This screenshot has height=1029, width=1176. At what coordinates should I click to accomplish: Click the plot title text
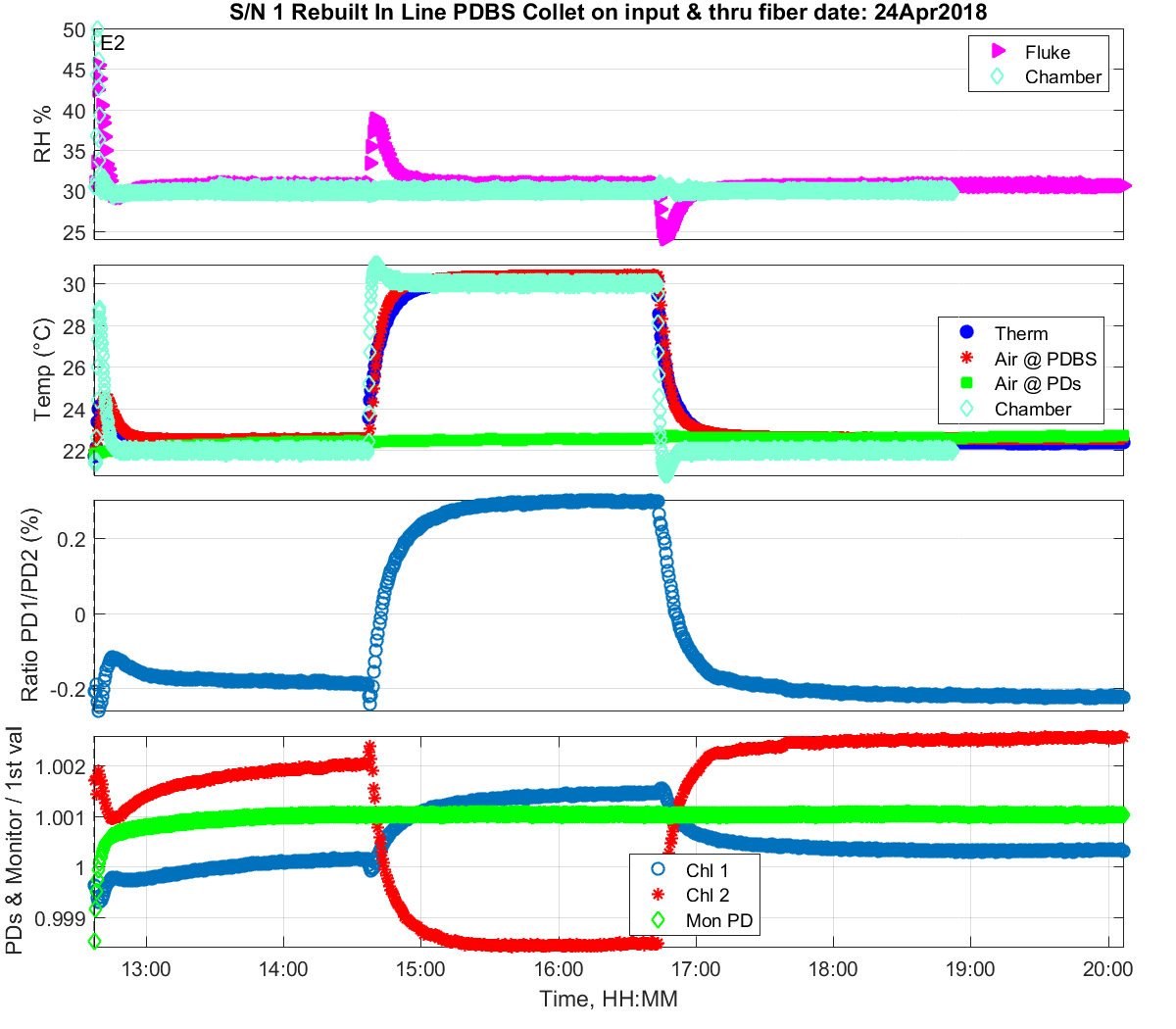[x=609, y=12]
